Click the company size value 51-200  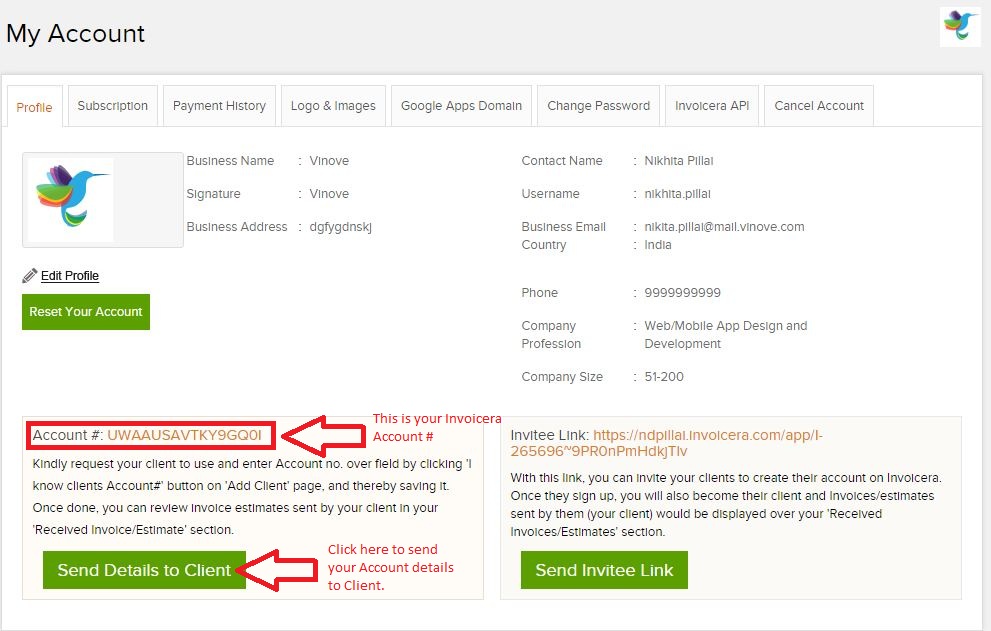tap(664, 377)
